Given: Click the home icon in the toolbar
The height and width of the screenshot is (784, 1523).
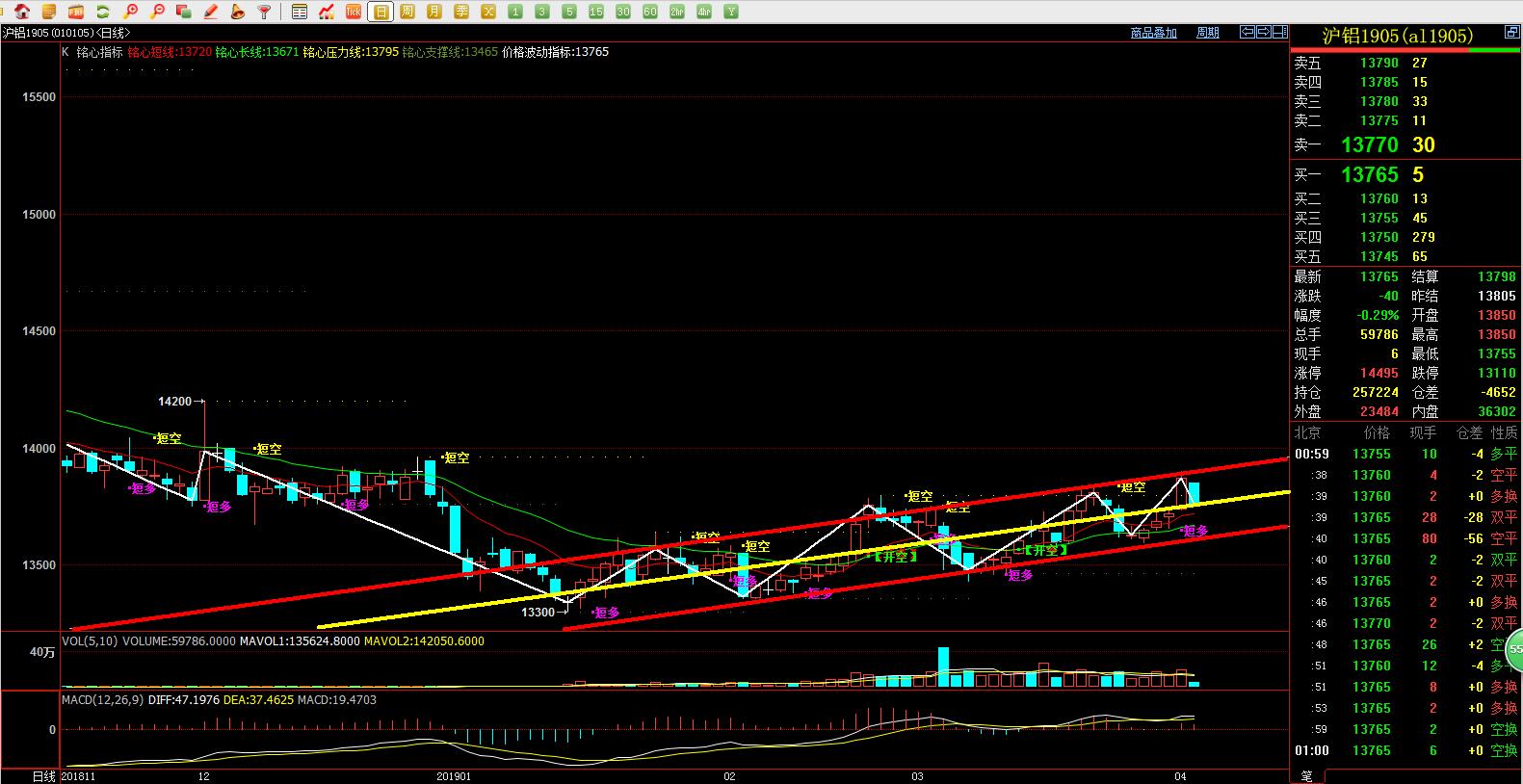Looking at the screenshot, I should point(22,12).
